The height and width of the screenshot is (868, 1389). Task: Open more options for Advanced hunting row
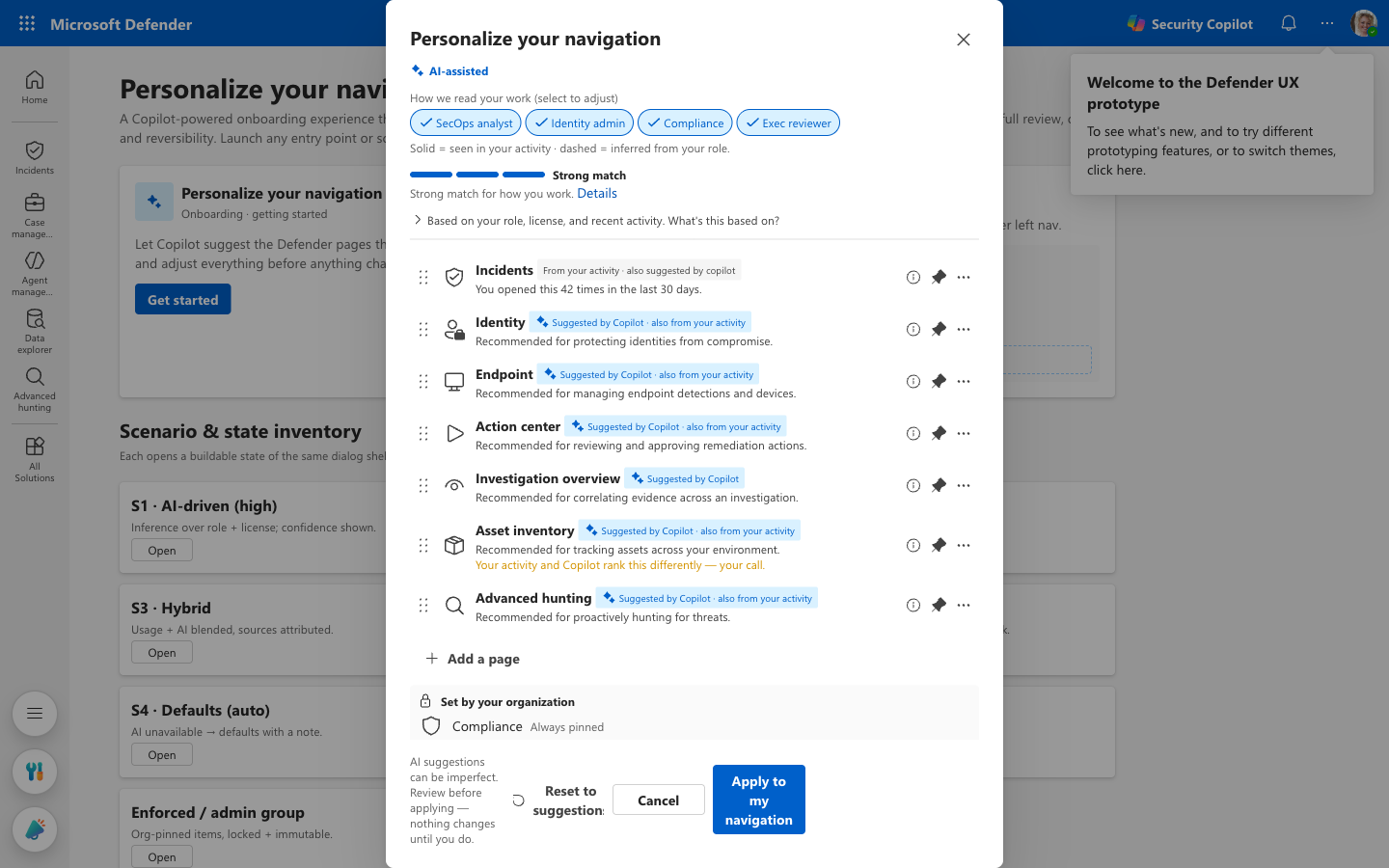[964, 605]
